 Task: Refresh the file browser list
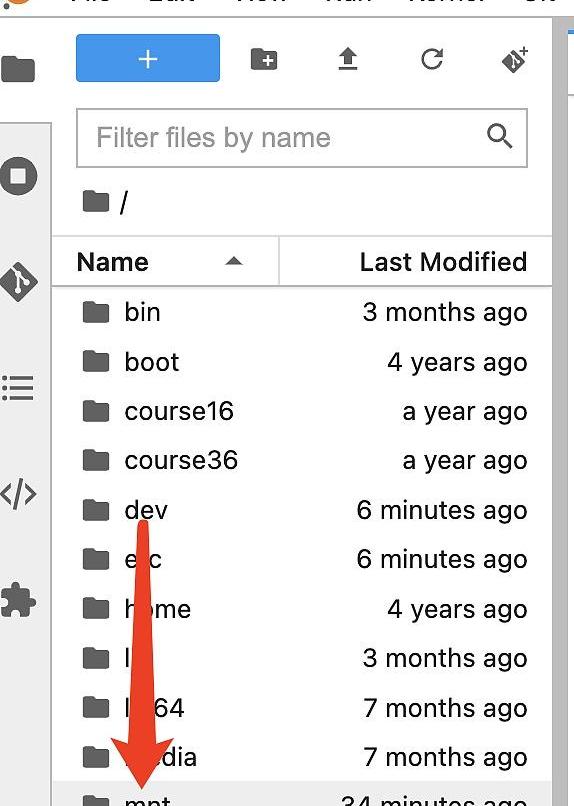(x=432, y=59)
